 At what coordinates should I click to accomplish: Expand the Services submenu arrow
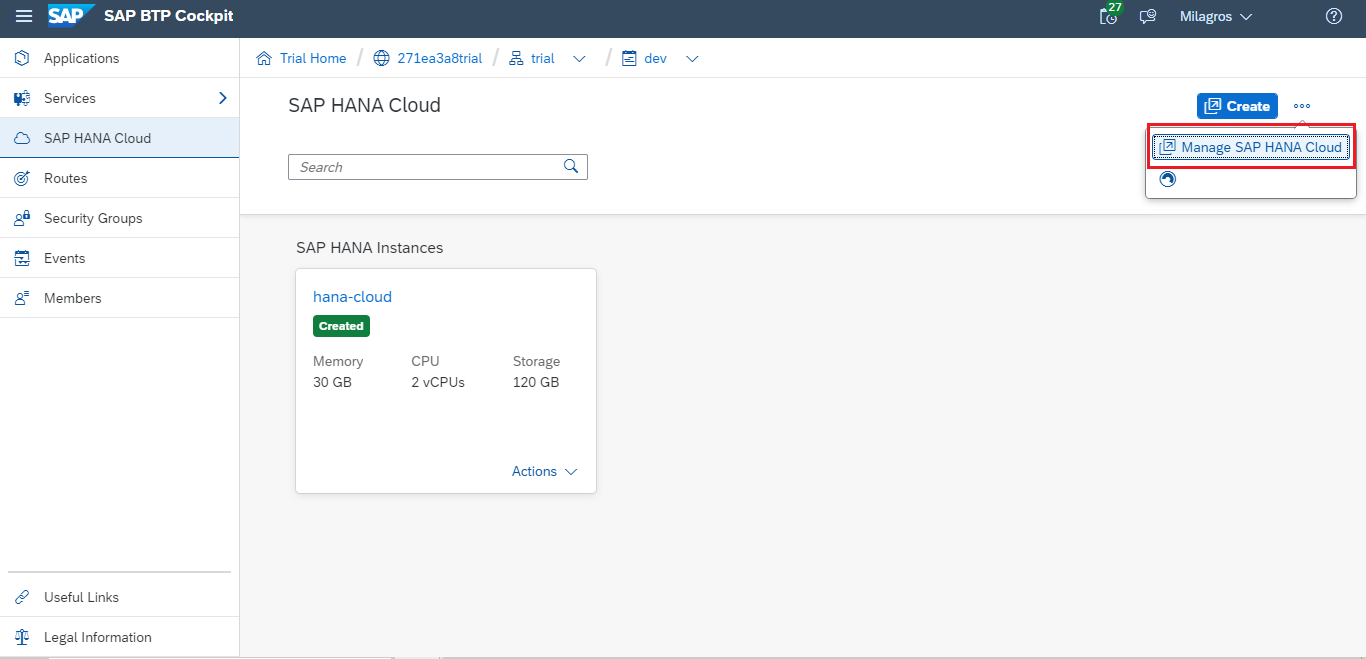[222, 98]
